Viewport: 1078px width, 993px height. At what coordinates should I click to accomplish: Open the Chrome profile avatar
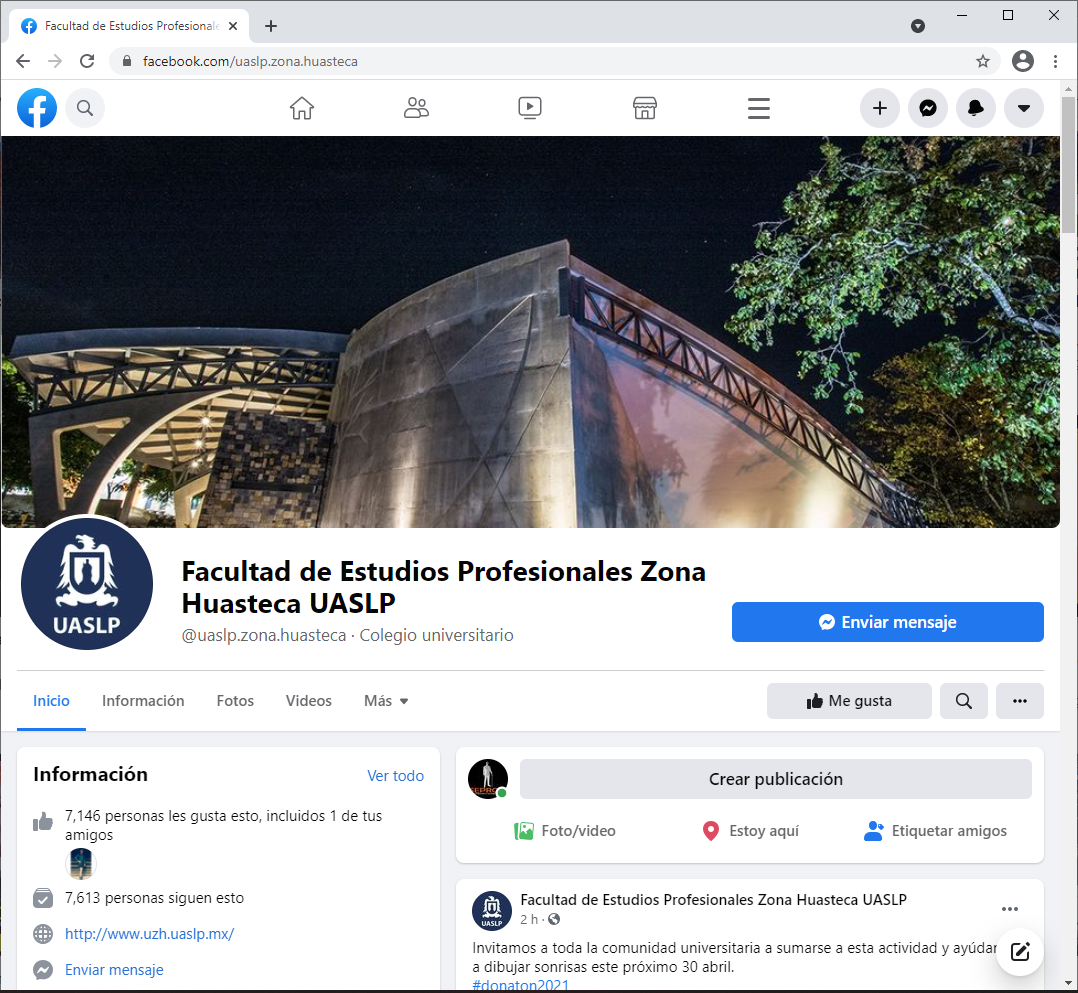(x=1023, y=61)
